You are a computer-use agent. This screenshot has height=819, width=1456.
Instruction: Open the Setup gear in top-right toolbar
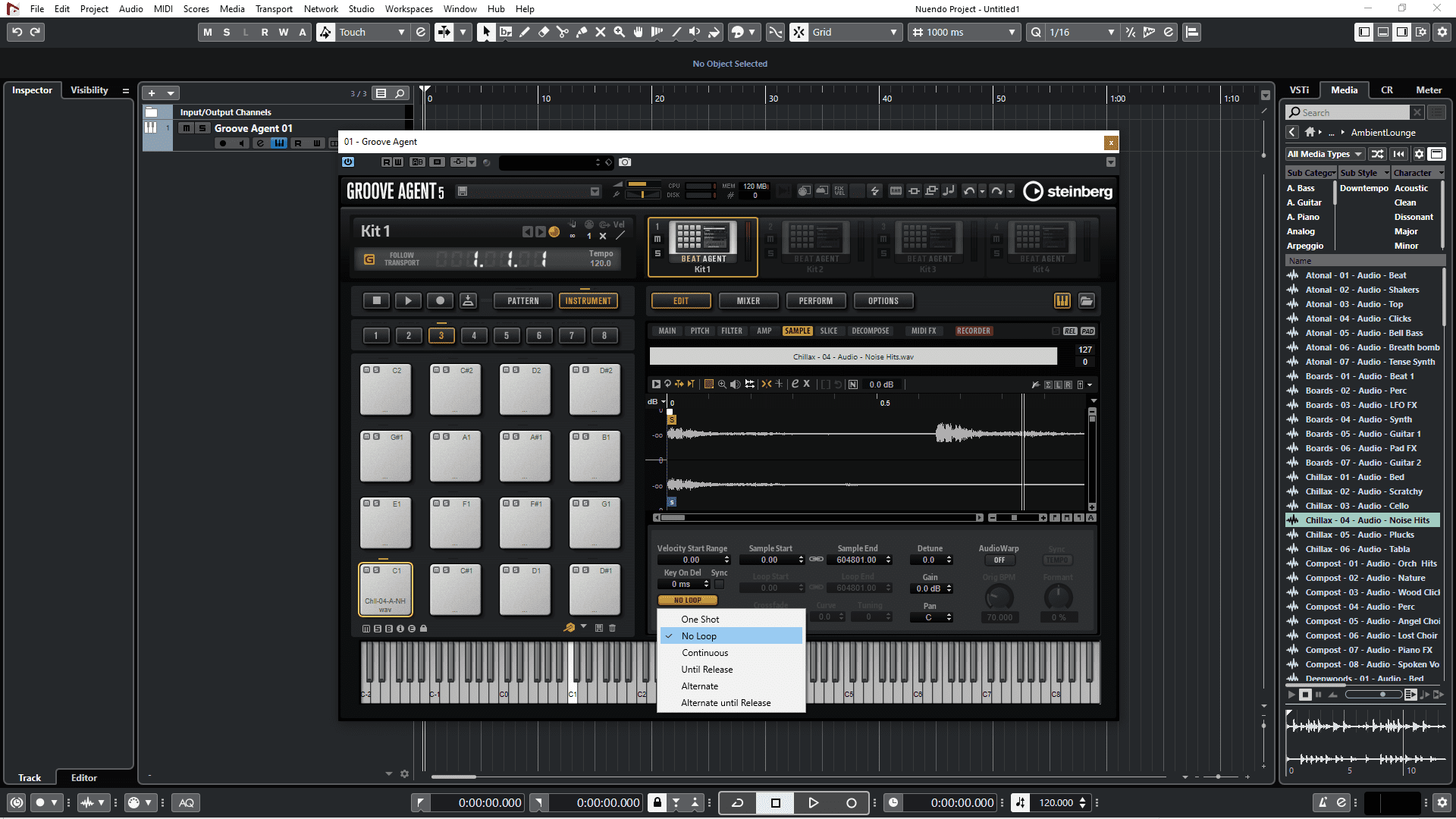click(x=1442, y=32)
